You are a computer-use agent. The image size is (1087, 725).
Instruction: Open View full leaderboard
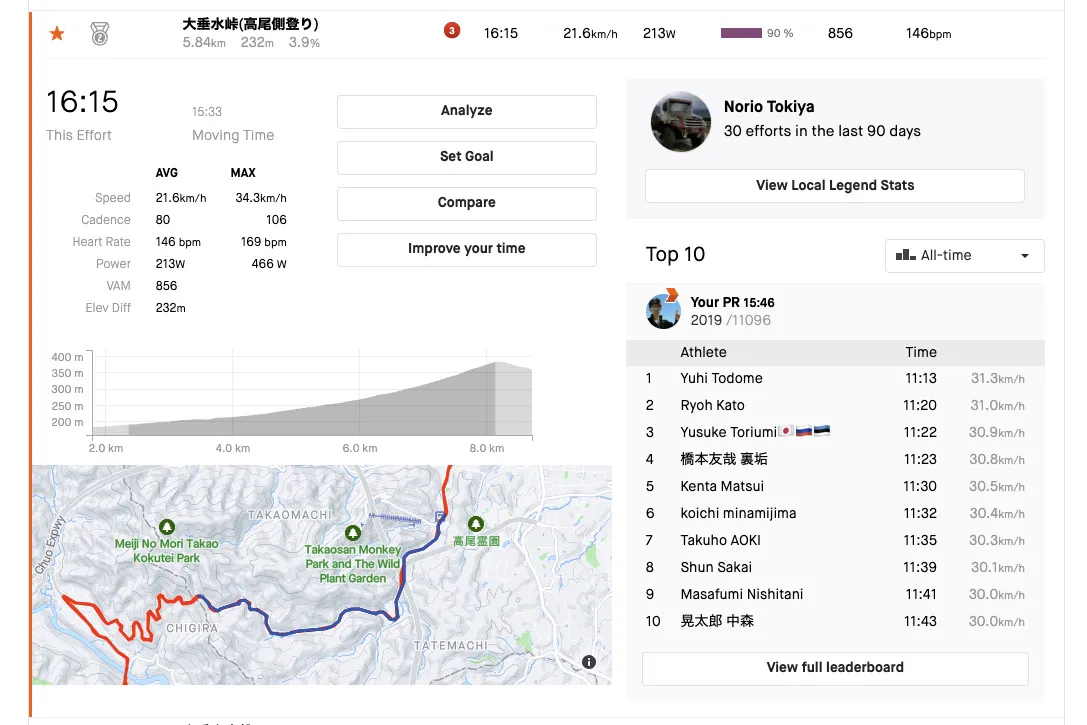(x=834, y=668)
